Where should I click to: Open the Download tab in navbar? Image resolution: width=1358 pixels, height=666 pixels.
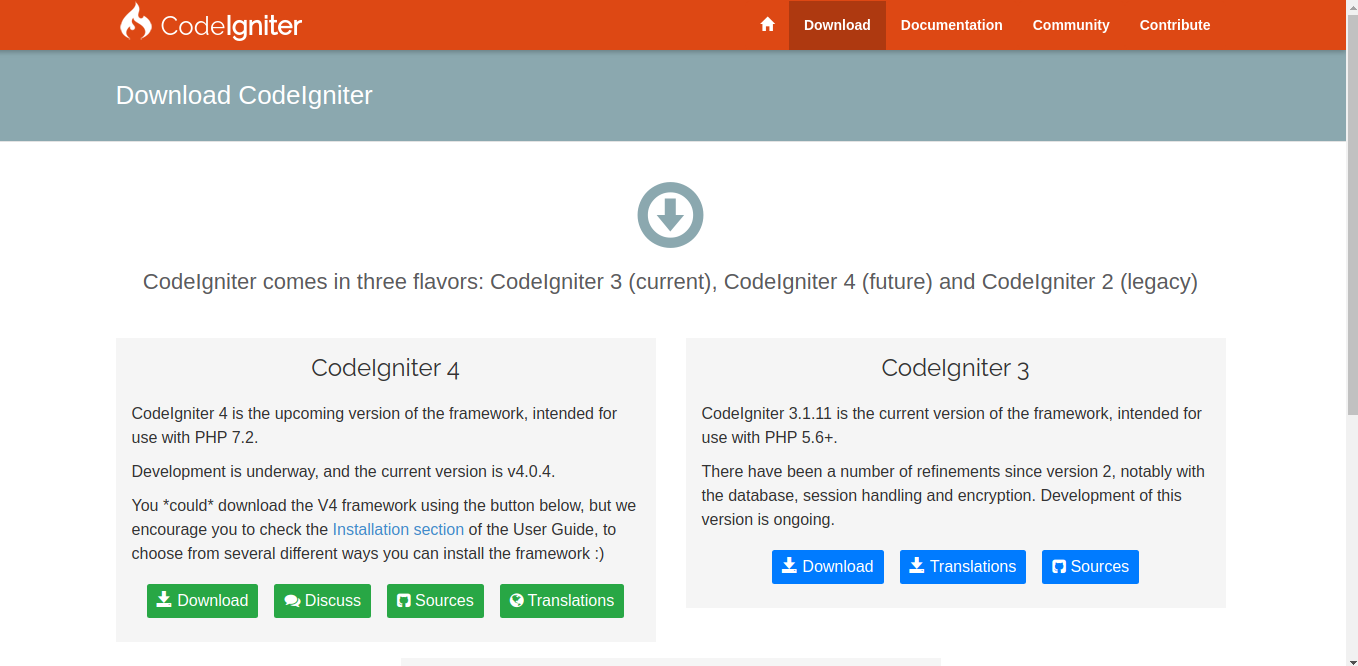(837, 25)
